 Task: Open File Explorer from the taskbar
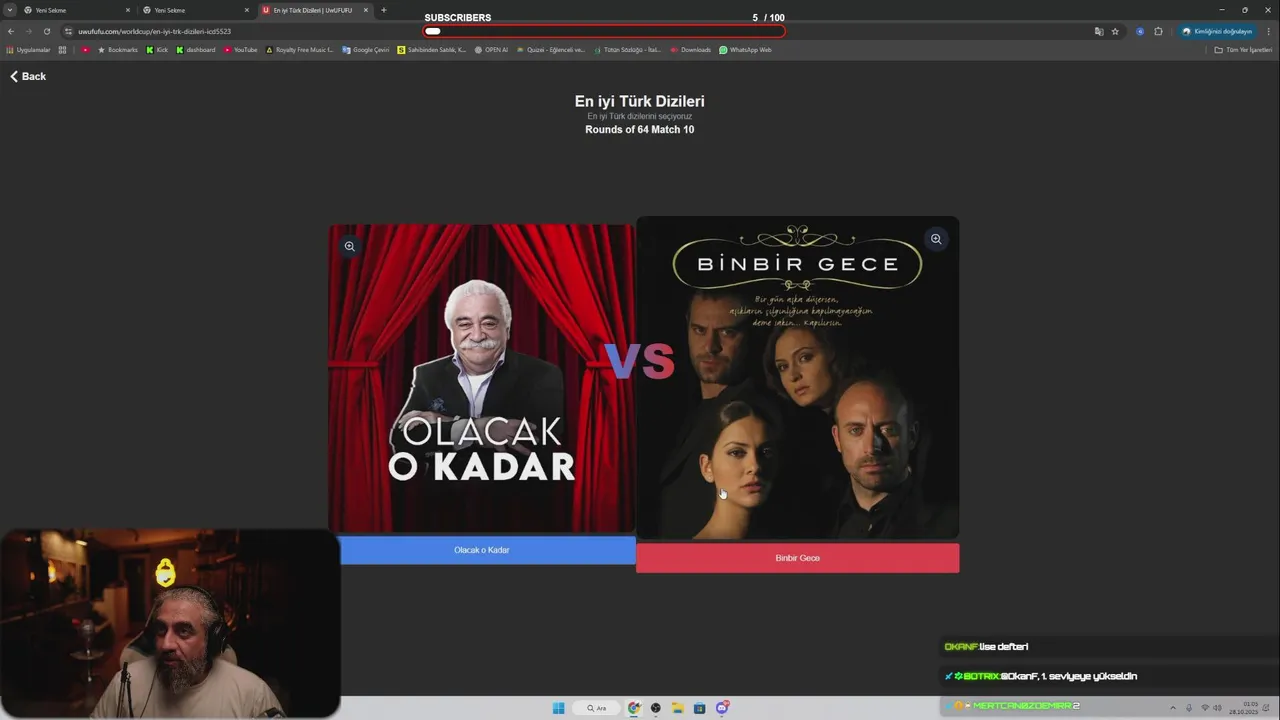(678, 708)
